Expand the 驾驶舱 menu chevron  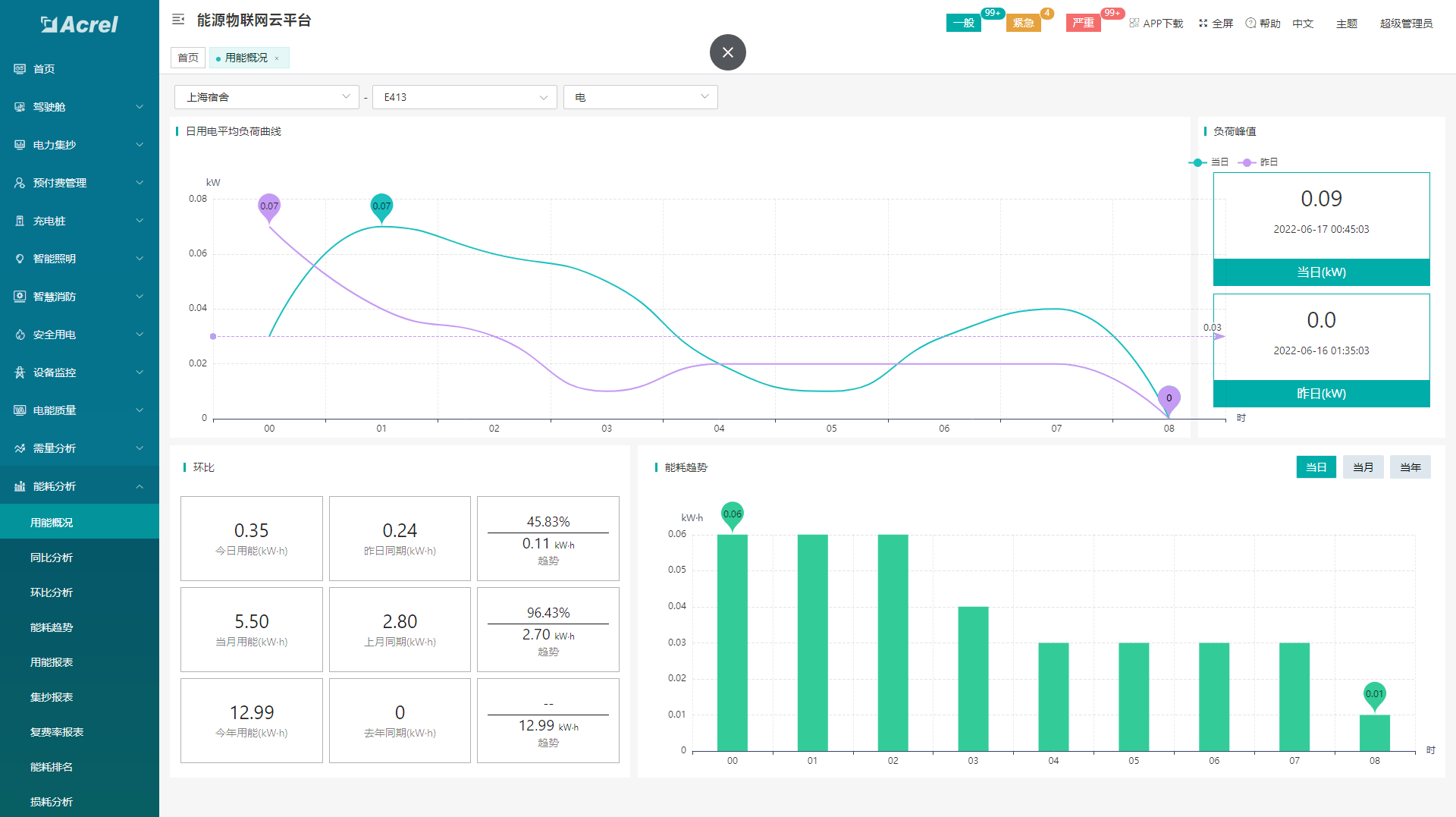(x=140, y=107)
